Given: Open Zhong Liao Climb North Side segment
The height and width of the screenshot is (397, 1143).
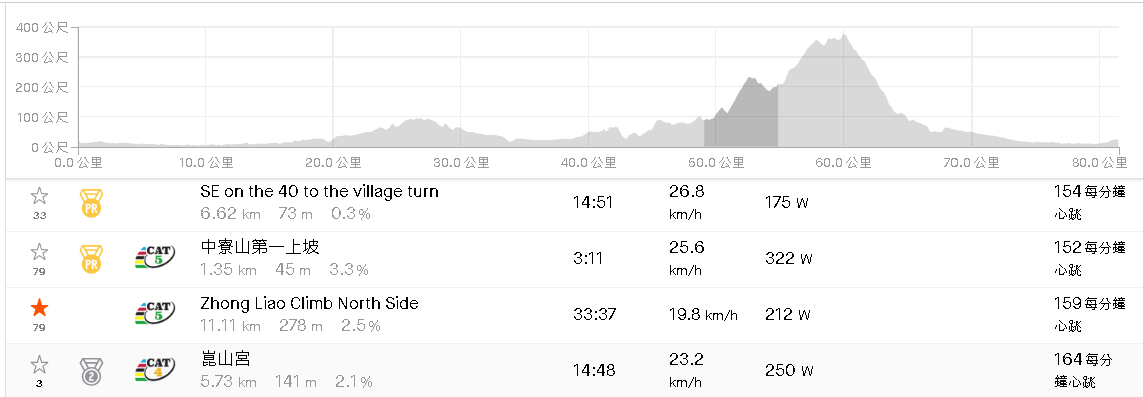Looking at the screenshot, I should (309, 303).
